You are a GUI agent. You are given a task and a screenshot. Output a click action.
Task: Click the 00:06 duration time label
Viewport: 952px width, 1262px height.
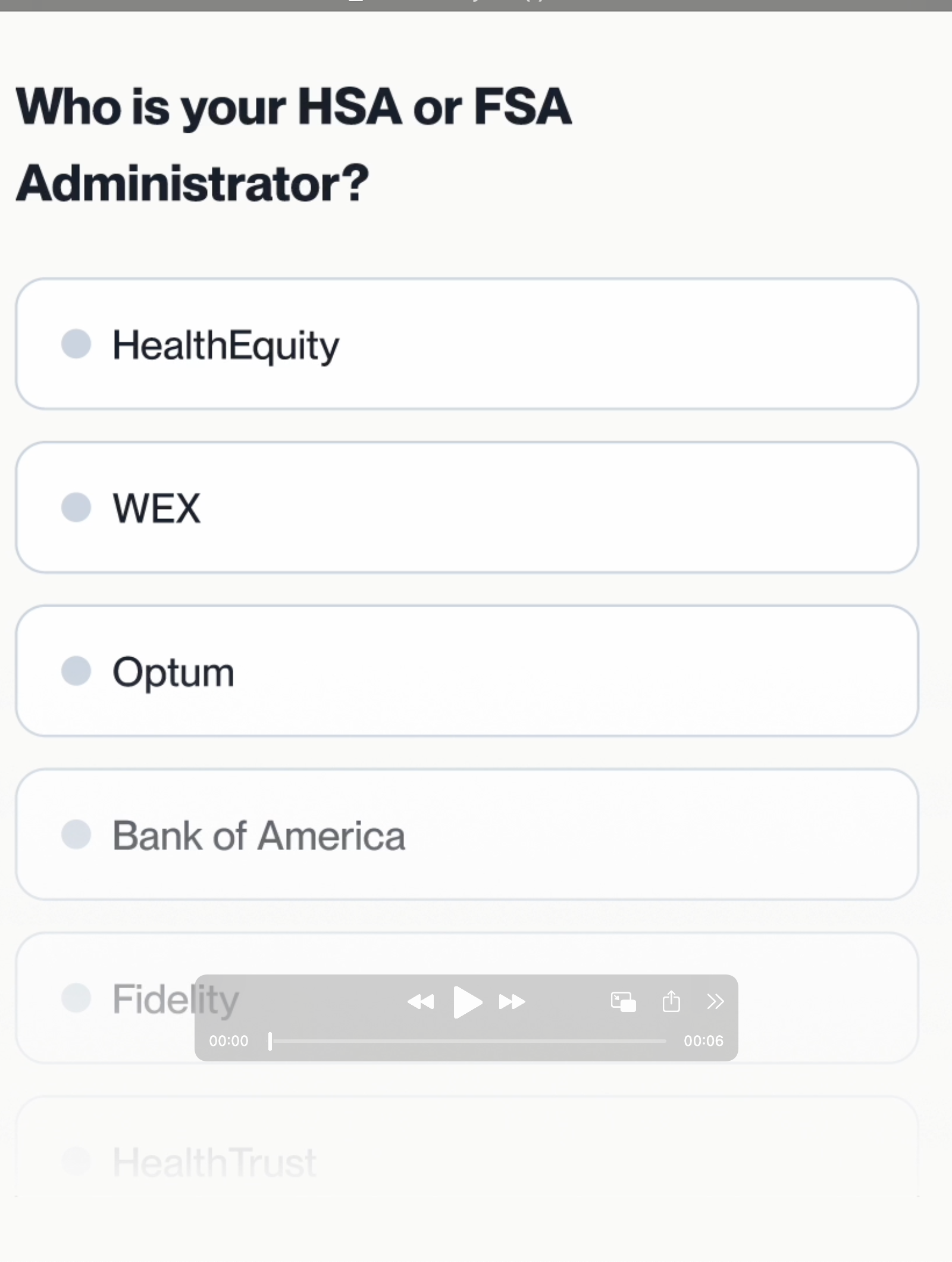(703, 1041)
